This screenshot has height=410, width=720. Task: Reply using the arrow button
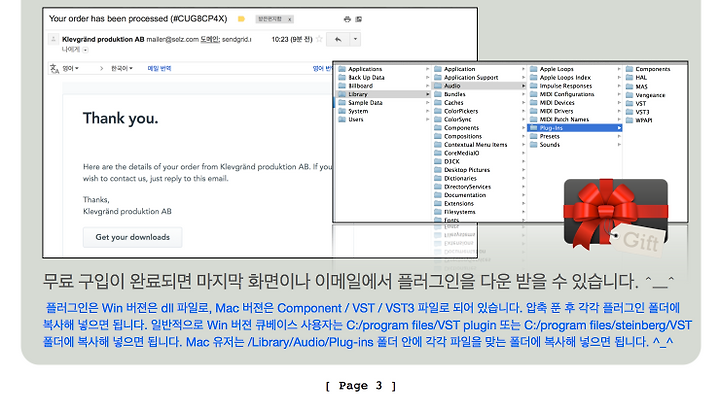click(338, 39)
